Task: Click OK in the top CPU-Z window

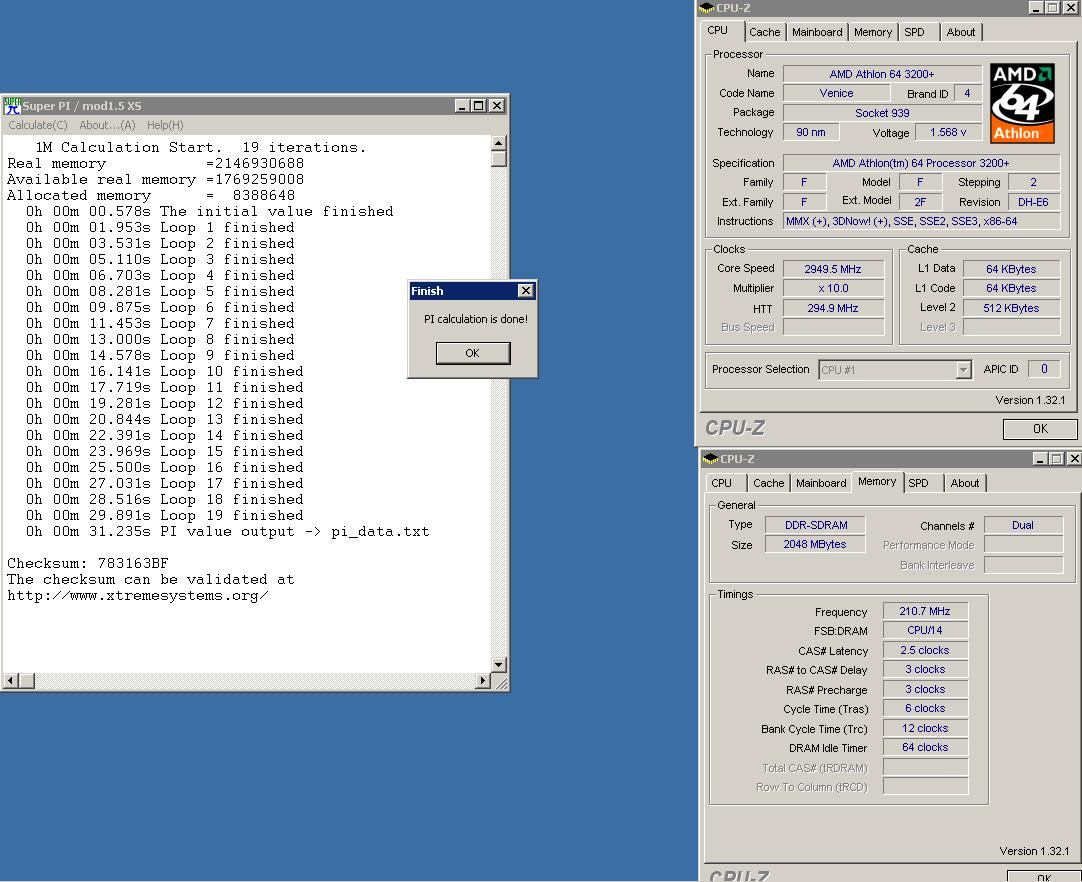Action: coord(1040,429)
